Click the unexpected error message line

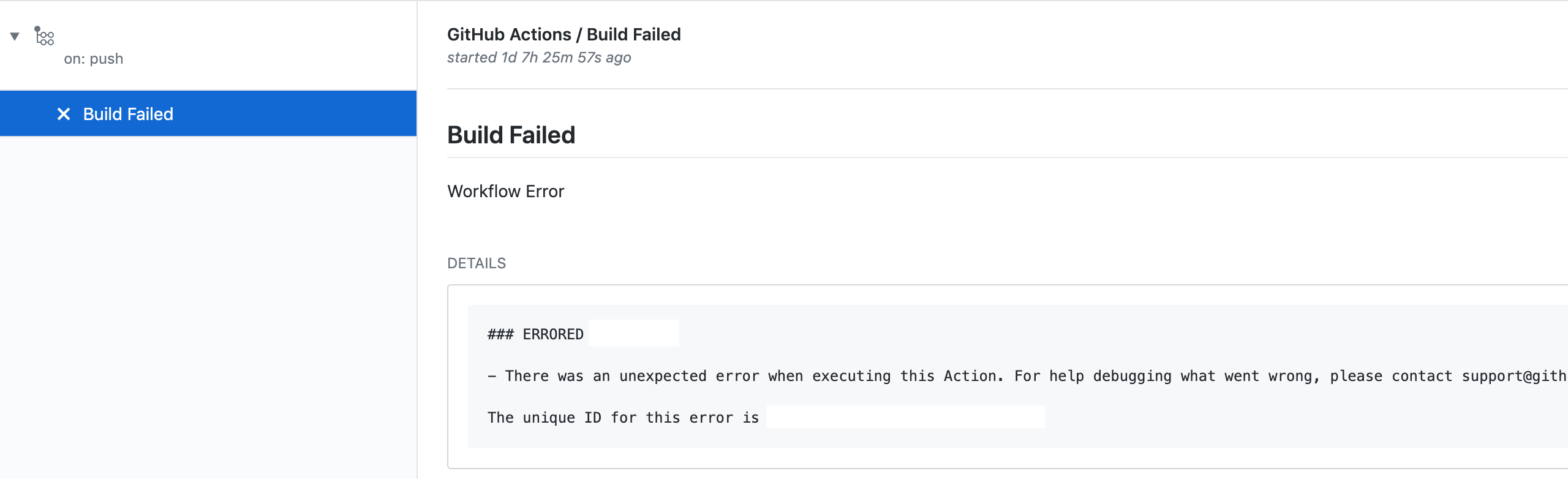1027,376
